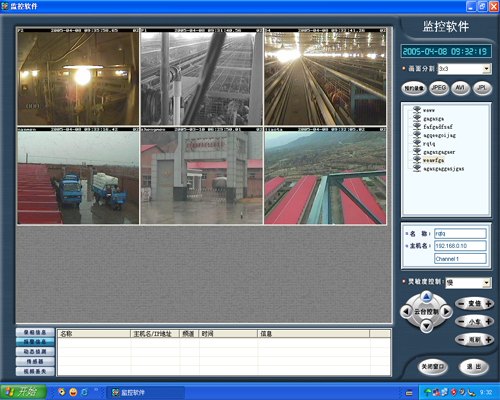500x400 pixels.
Task: Select the motion detection tab
Action: pos(35,351)
